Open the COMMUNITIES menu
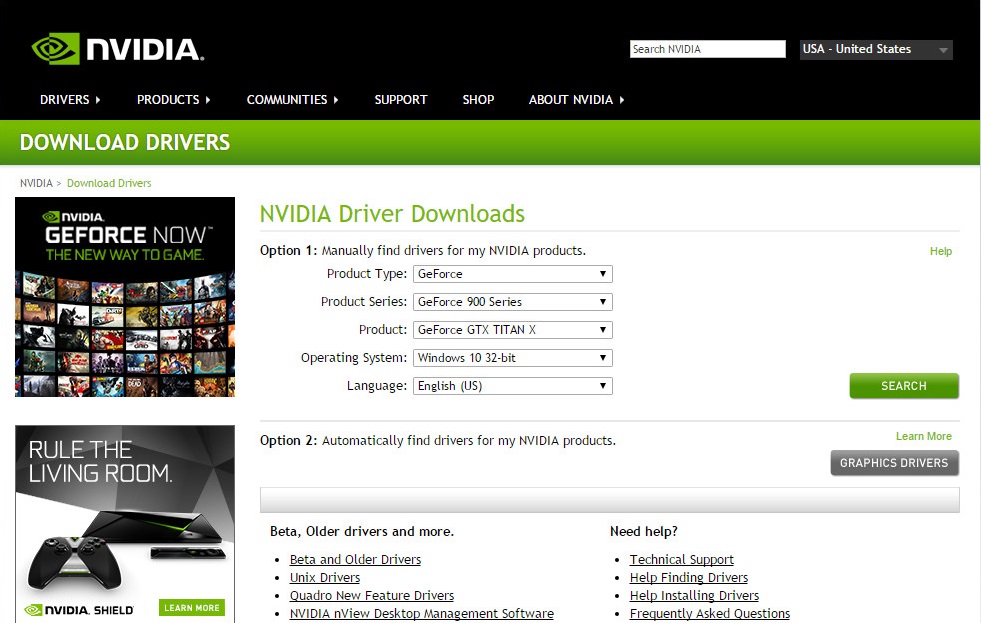The image size is (981, 623). click(287, 99)
